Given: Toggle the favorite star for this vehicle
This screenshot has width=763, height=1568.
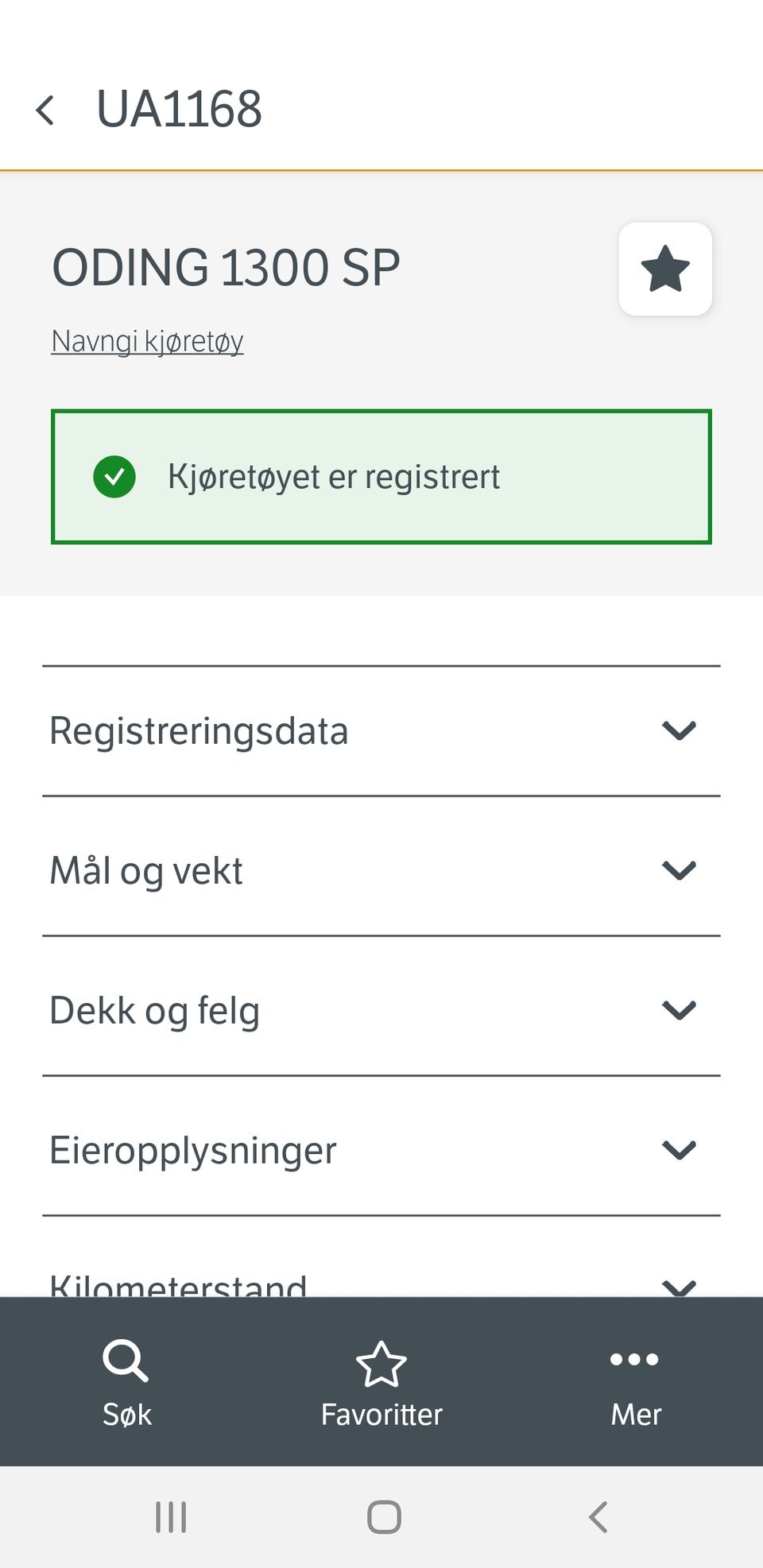Looking at the screenshot, I should (664, 269).
